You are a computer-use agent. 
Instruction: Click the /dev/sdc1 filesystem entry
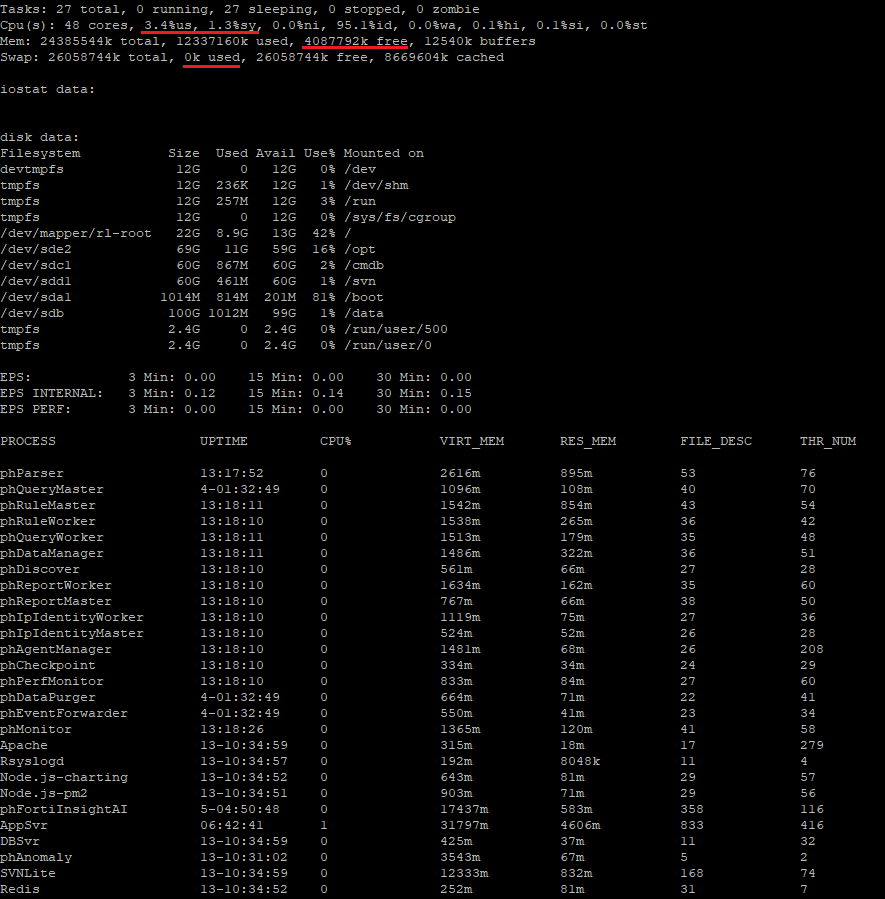36,266
